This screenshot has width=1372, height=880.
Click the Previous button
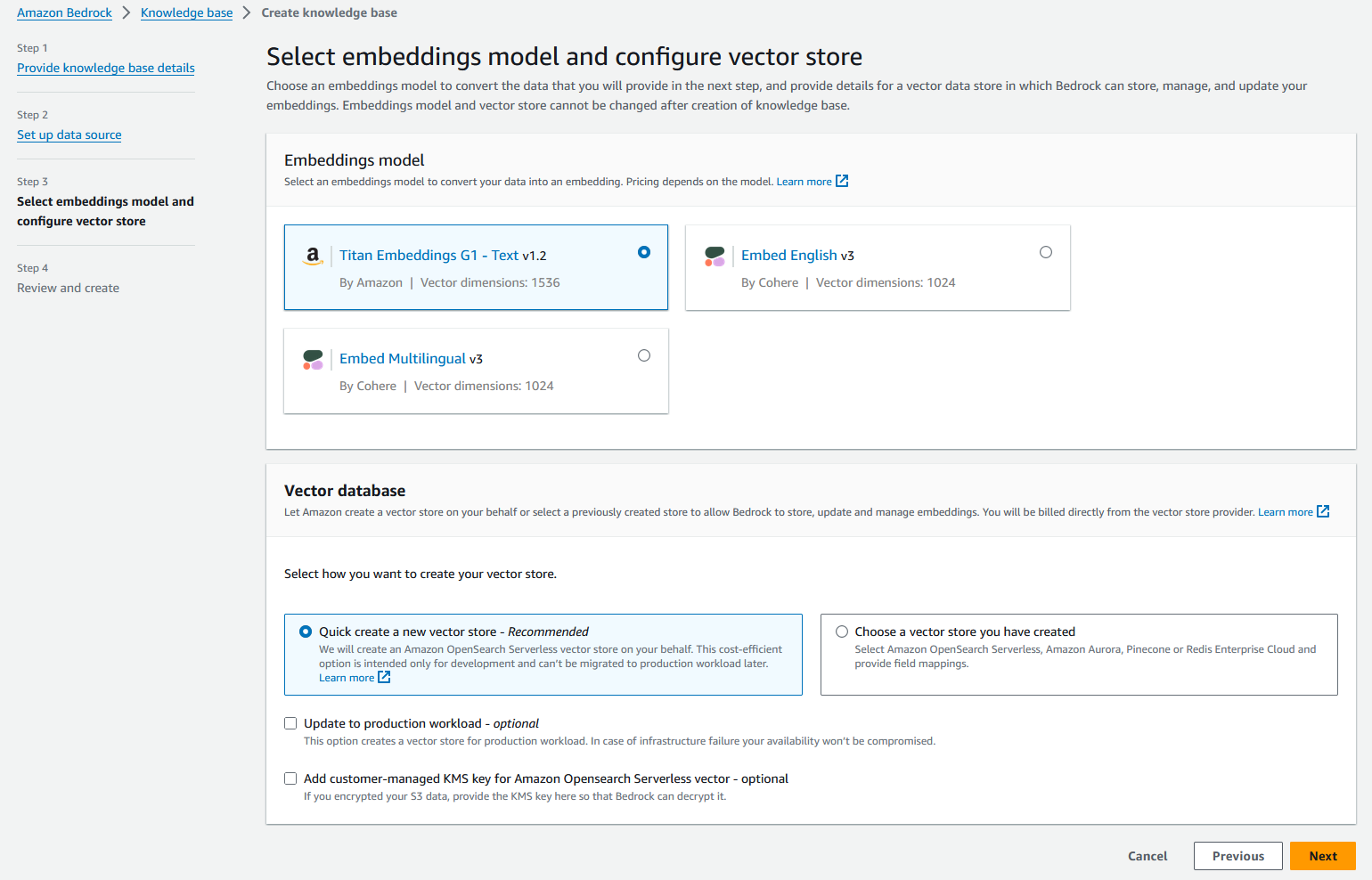click(x=1237, y=855)
